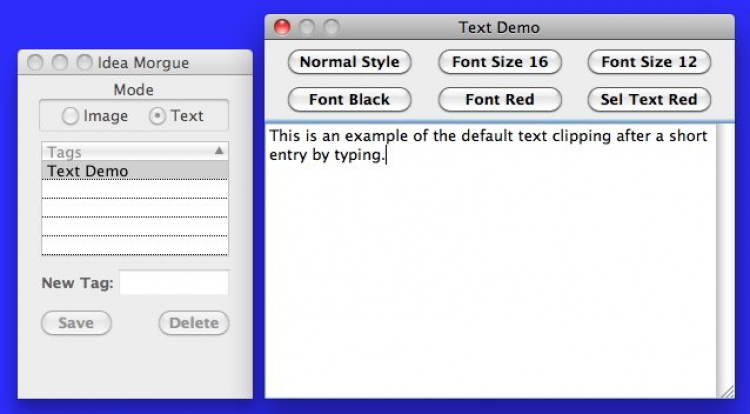Viewport: 750px width, 414px height.
Task: Select the Text mode radio button
Action: pos(157,116)
